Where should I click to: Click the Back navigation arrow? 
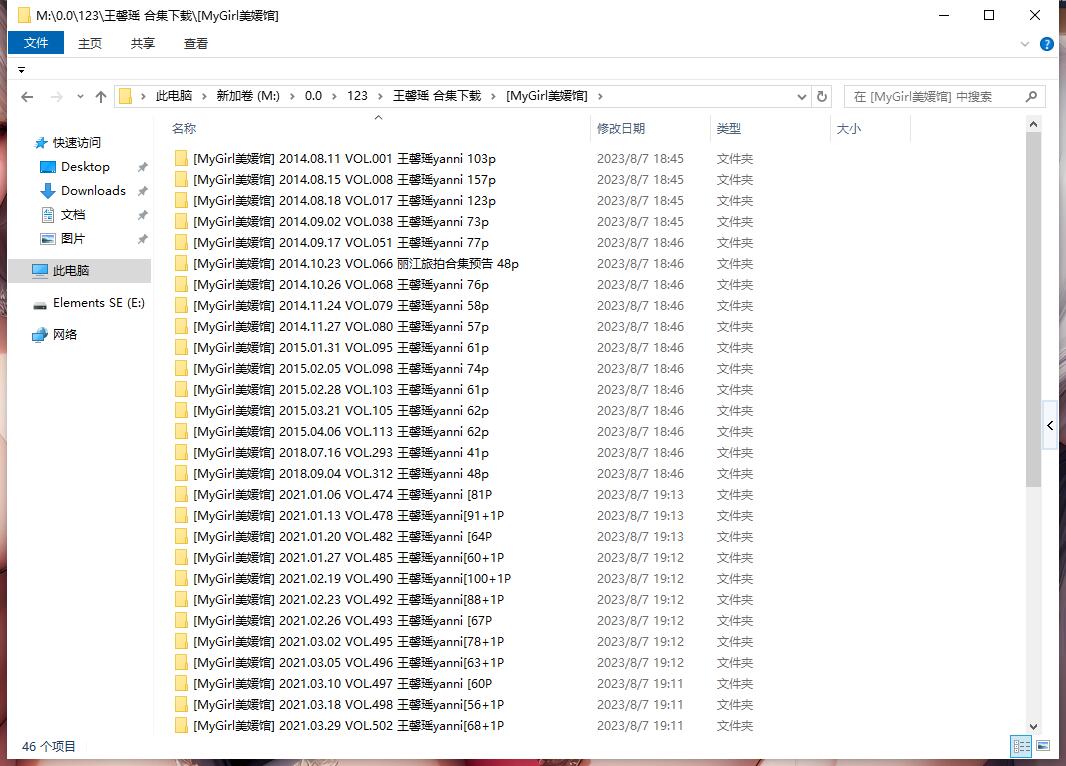[27, 97]
